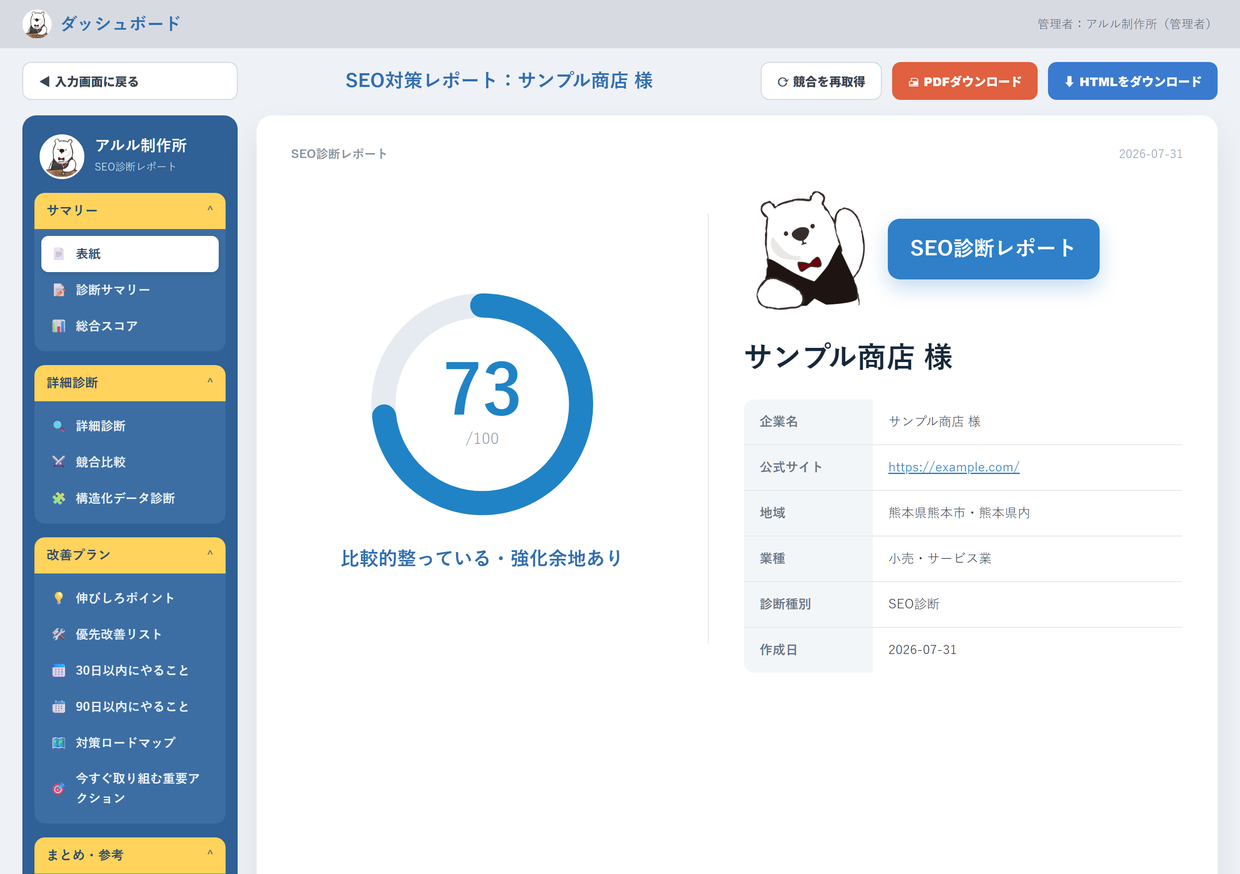The height and width of the screenshot is (874, 1240).
Task: Go back with 入力画面に戻る button
Action: click(x=130, y=81)
